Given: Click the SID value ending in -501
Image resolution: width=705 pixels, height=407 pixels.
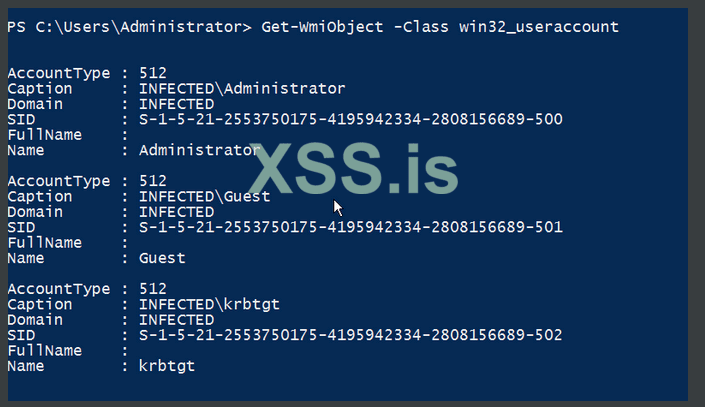Looking at the screenshot, I should pyautogui.click(x=350, y=227).
